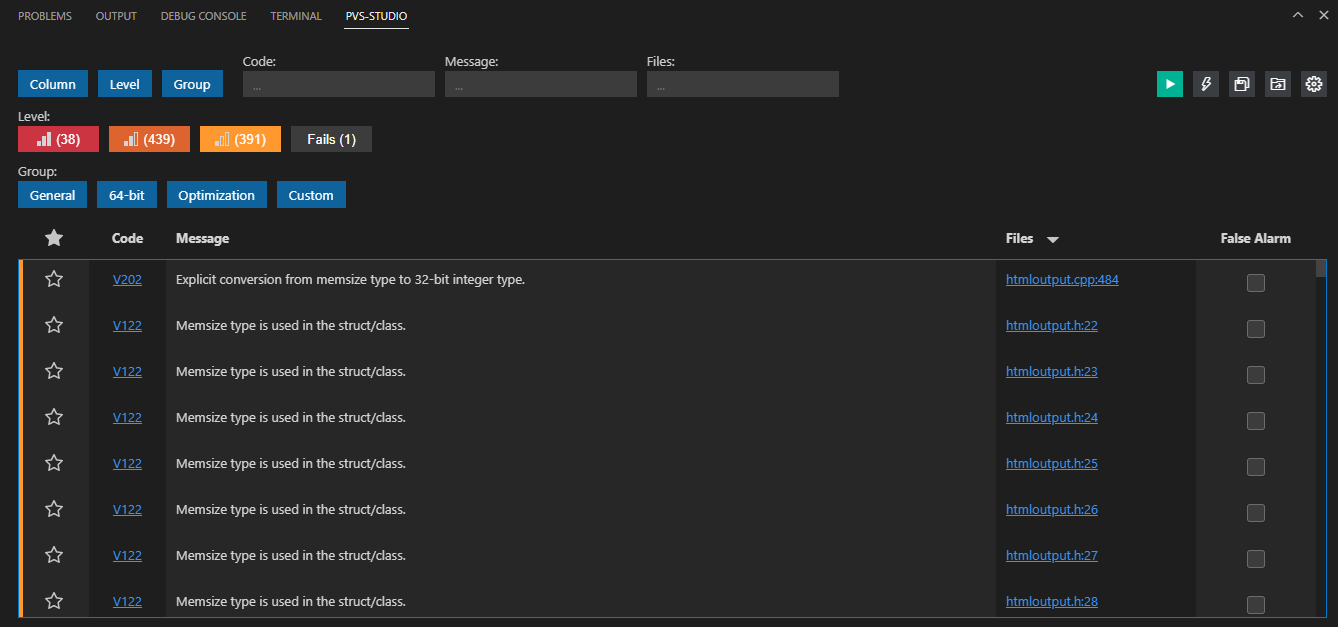Filter by Low level warnings (391)
Screen dimensions: 1338x627
point(240,138)
